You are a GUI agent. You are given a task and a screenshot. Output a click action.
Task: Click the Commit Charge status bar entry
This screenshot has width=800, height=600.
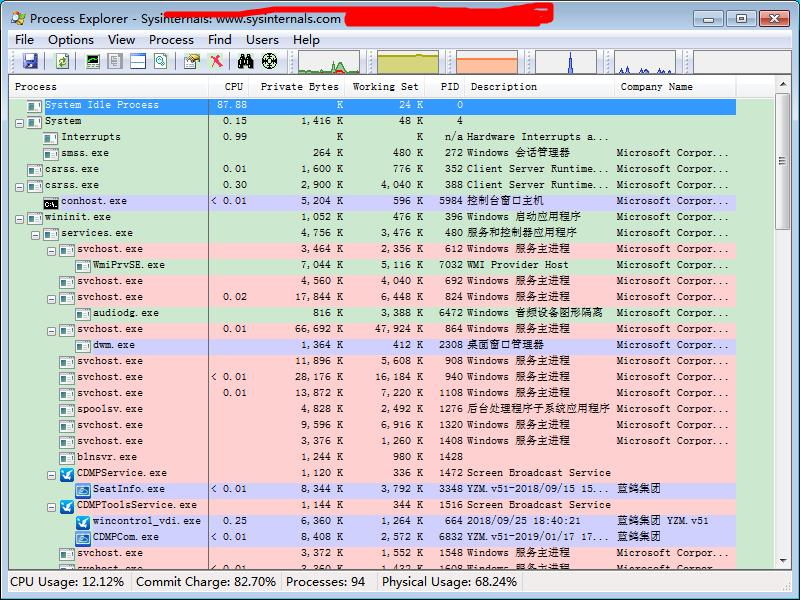[x=206, y=582]
